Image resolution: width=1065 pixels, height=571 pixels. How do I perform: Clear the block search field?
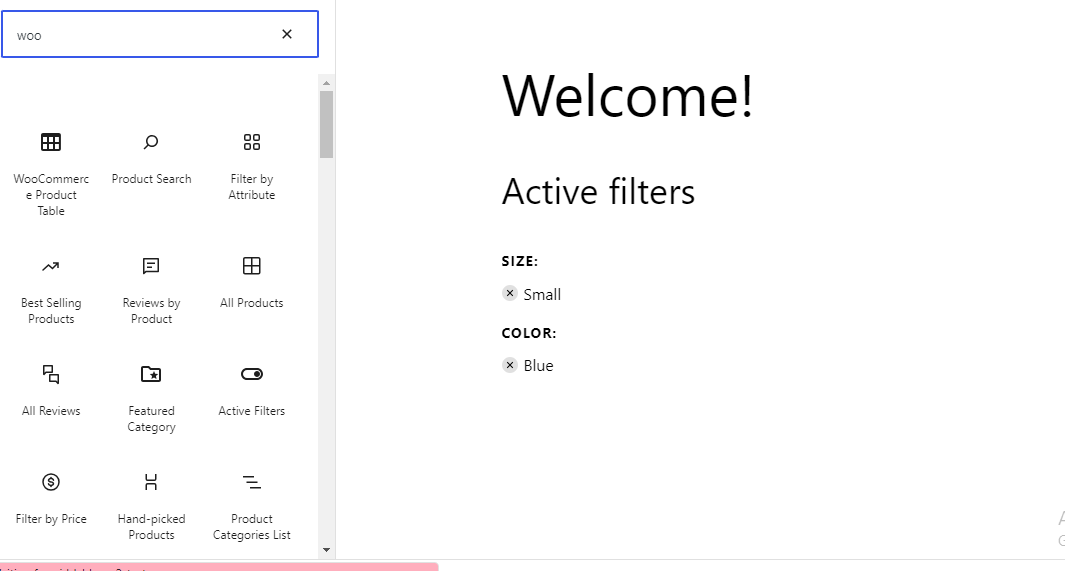click(287, 34)
